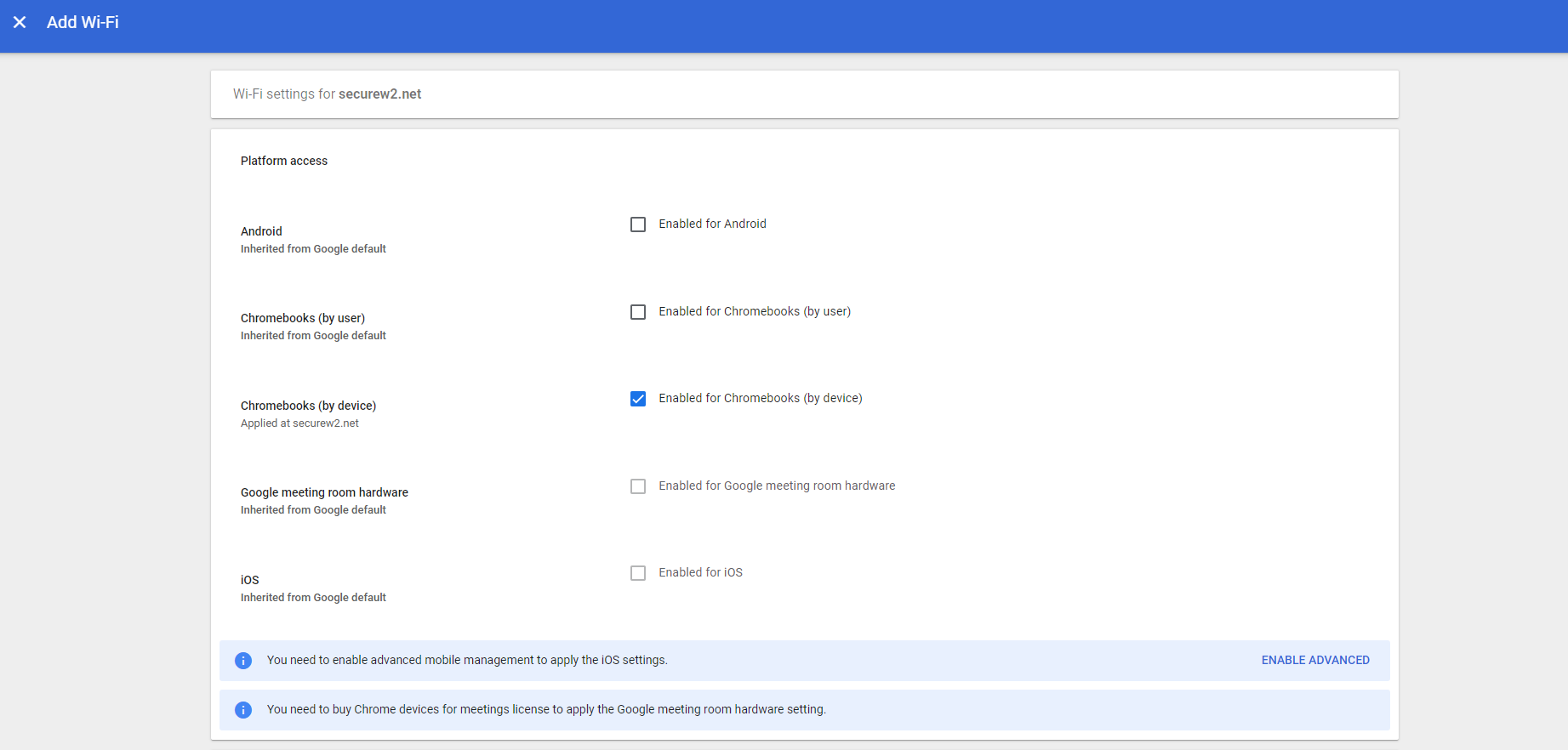Toggle Google meeting room hardware checkbox
Image resolution: width=1568 pixels, height=750 pixels.
coord(638,486)
